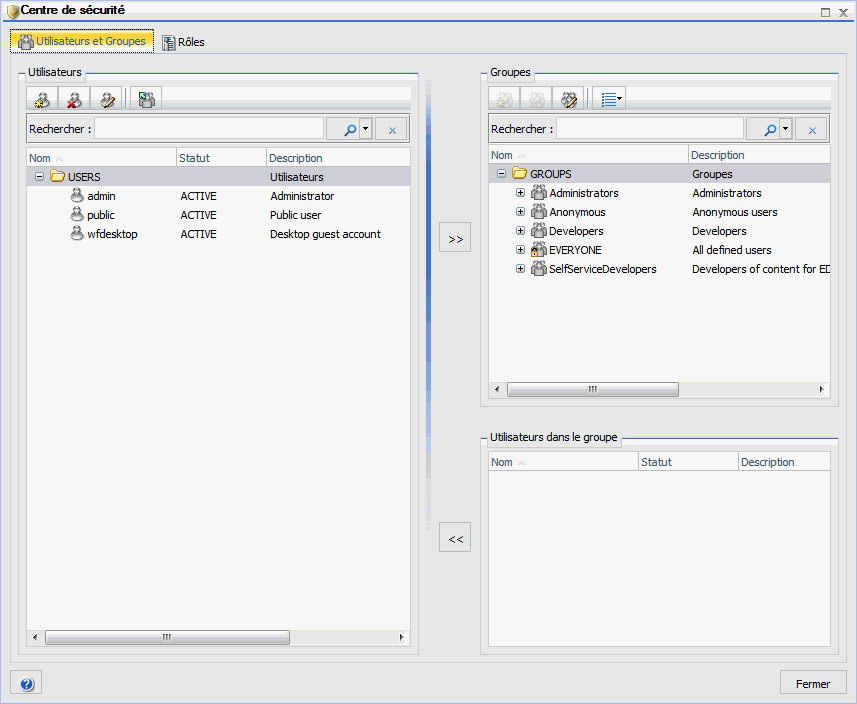Select the Administrators group name
The width and height of the screenshot is (857, 704).
click(584, 193)
